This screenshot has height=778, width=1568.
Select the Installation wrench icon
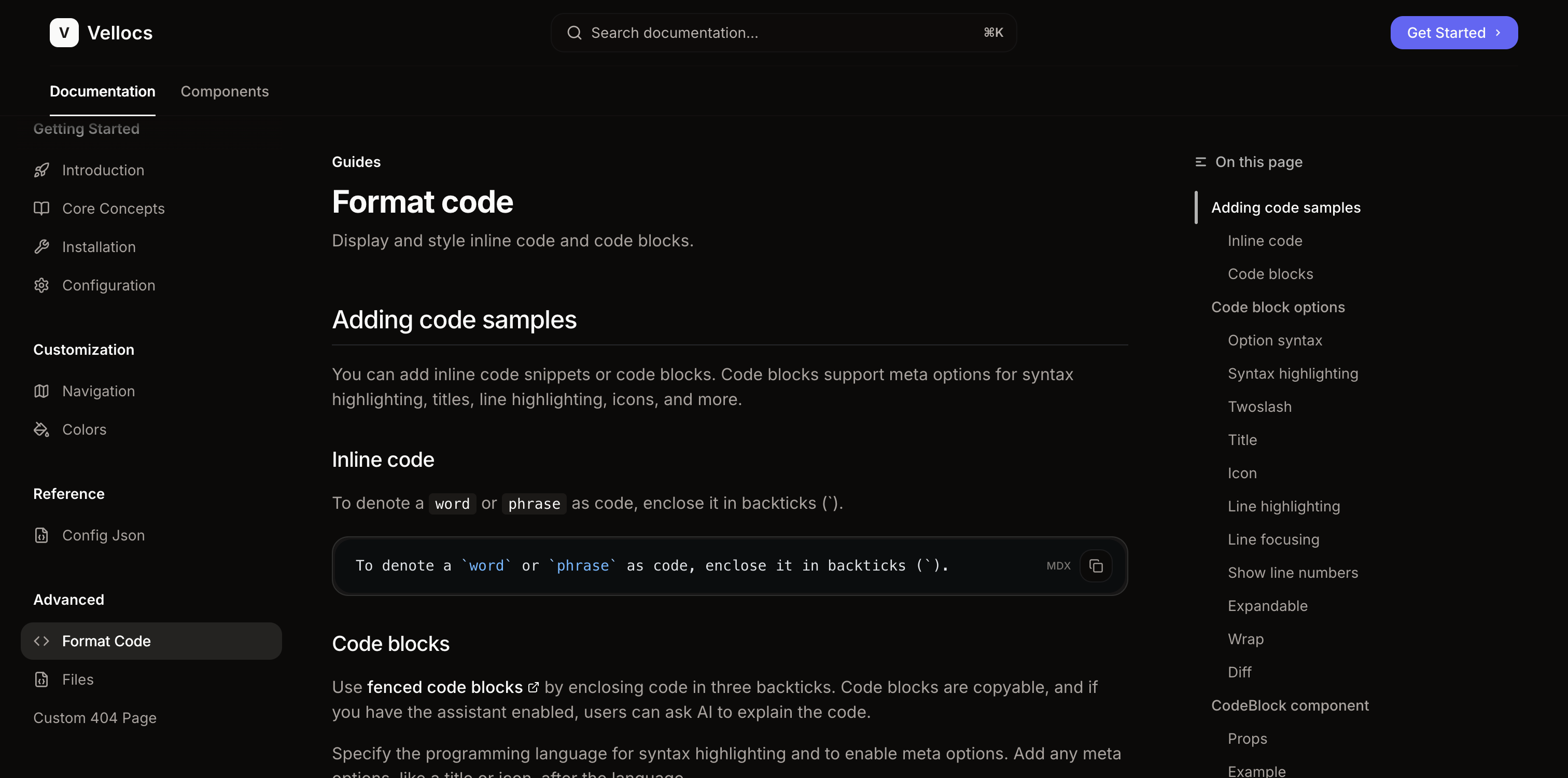click(41, 246)
